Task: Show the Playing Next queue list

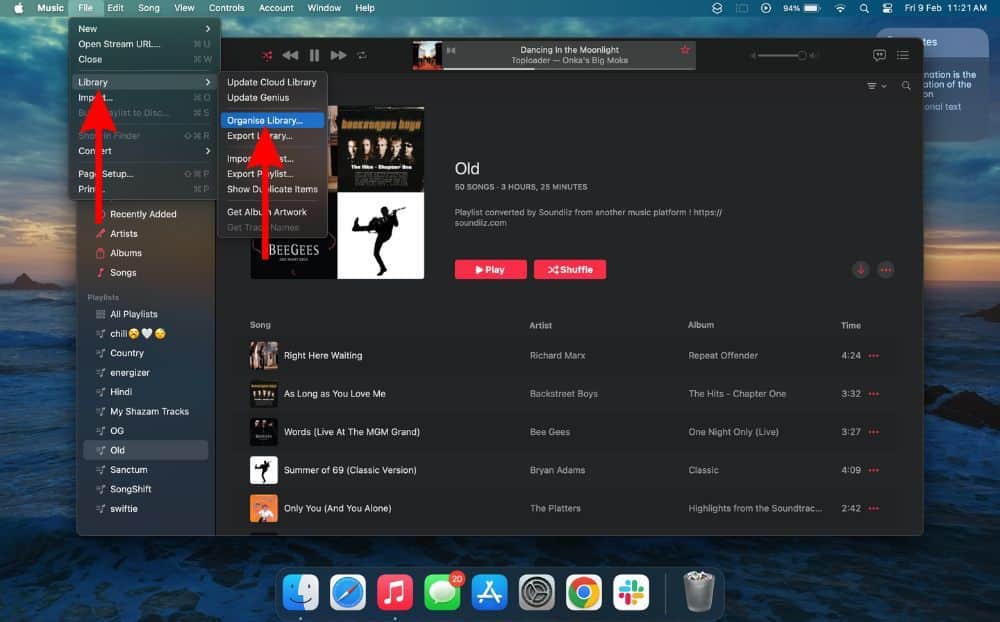Action: tap(903, 56)
